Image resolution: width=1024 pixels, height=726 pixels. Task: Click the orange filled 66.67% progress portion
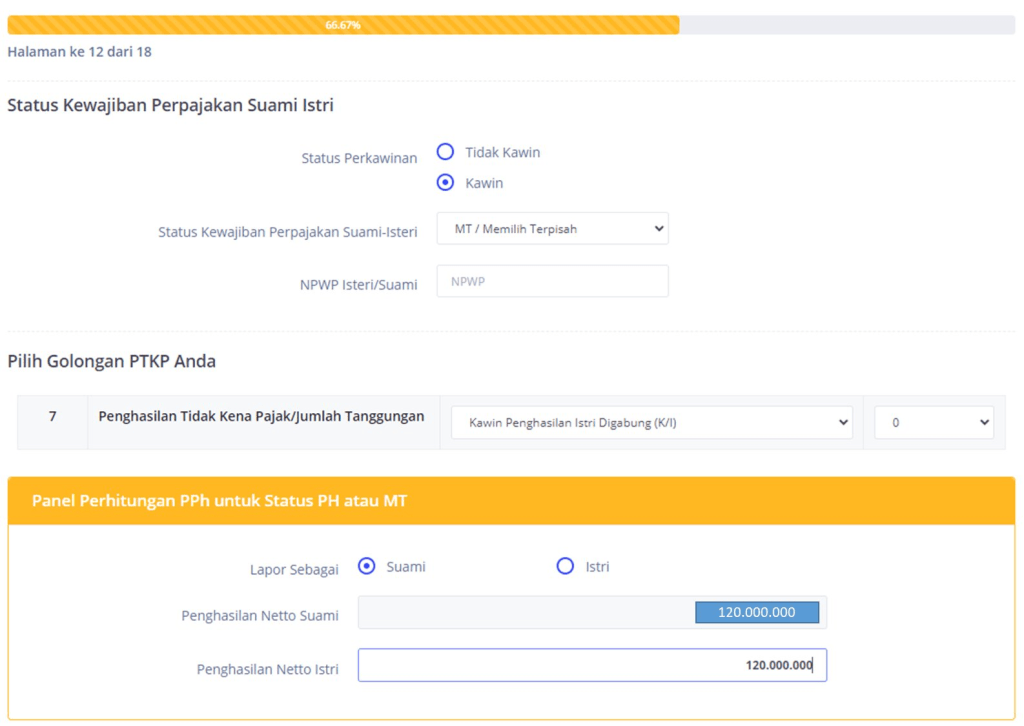tap(343, 25)
